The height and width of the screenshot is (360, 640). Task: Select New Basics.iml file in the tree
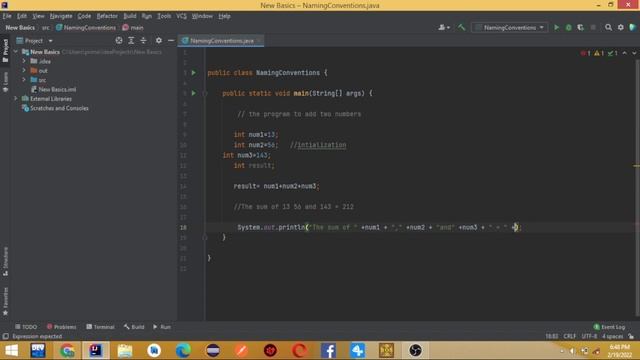(x=53, y=89)
